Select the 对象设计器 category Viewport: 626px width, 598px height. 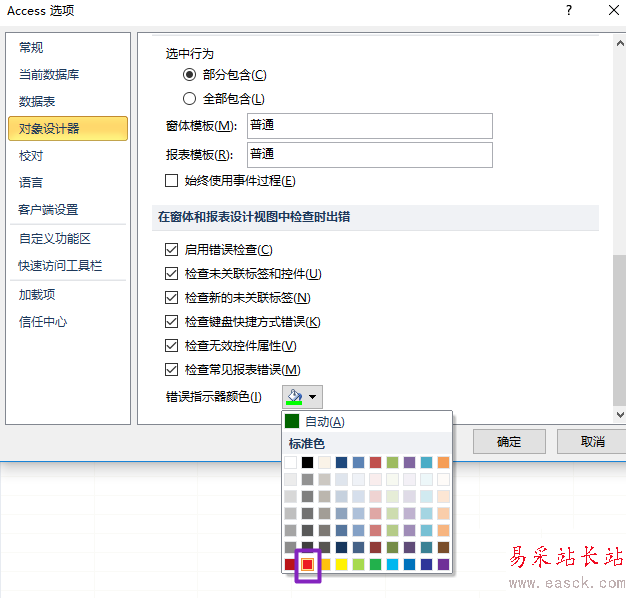click(x=68, y=129)
